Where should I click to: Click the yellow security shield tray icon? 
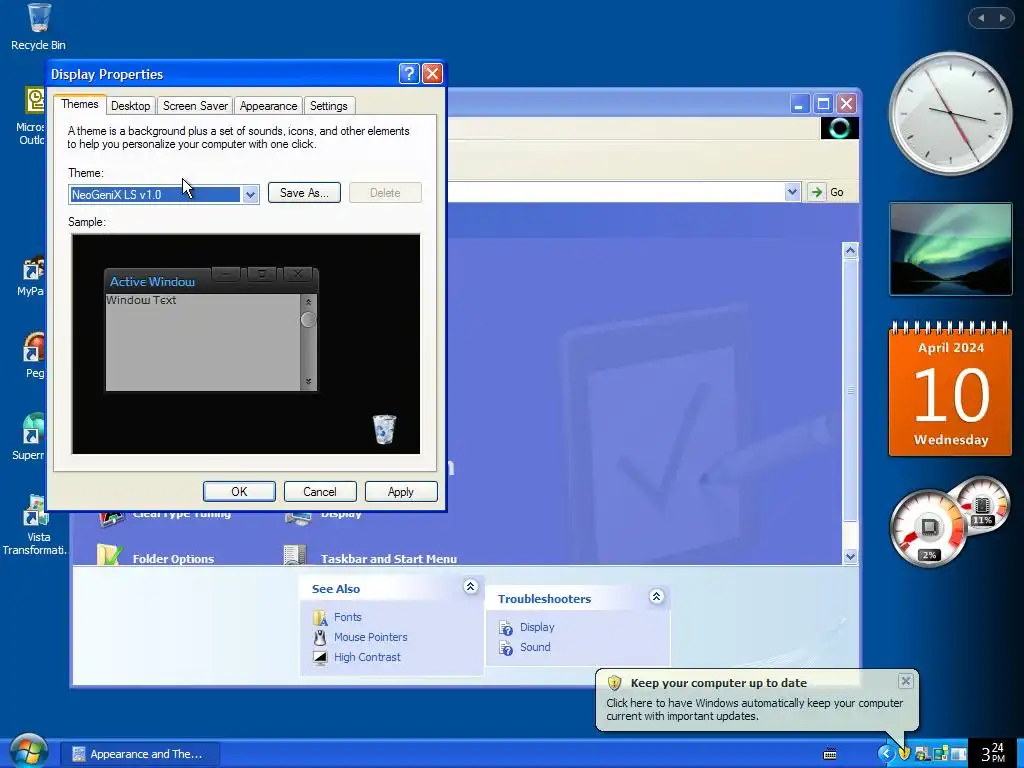[904, 754]
